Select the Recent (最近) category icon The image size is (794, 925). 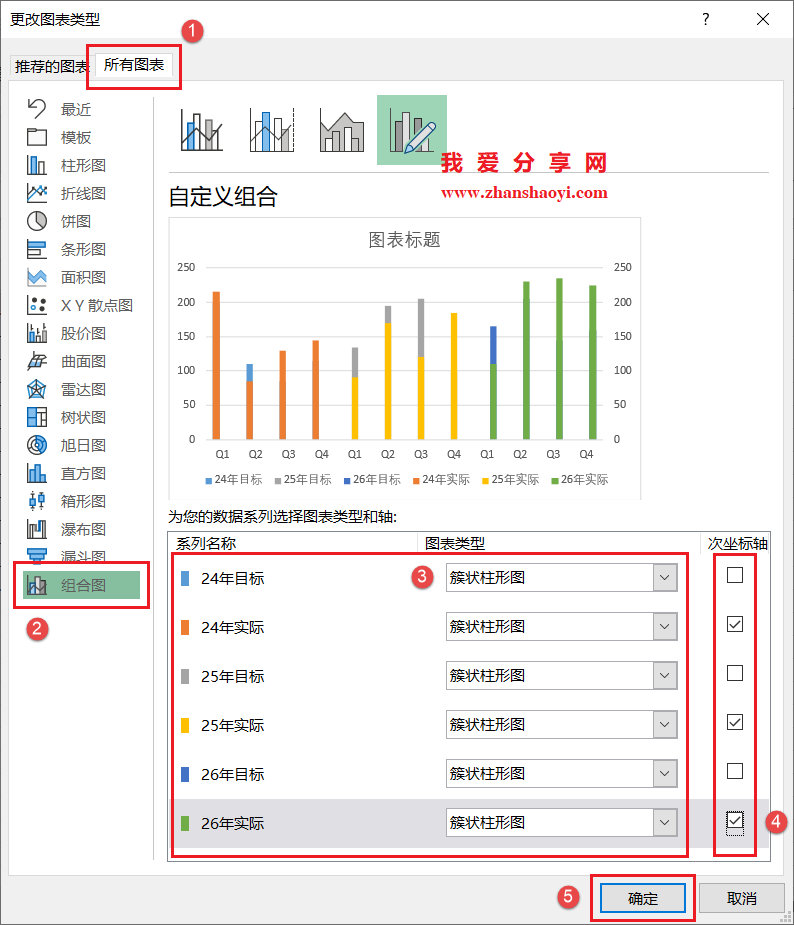pos(37,109)
